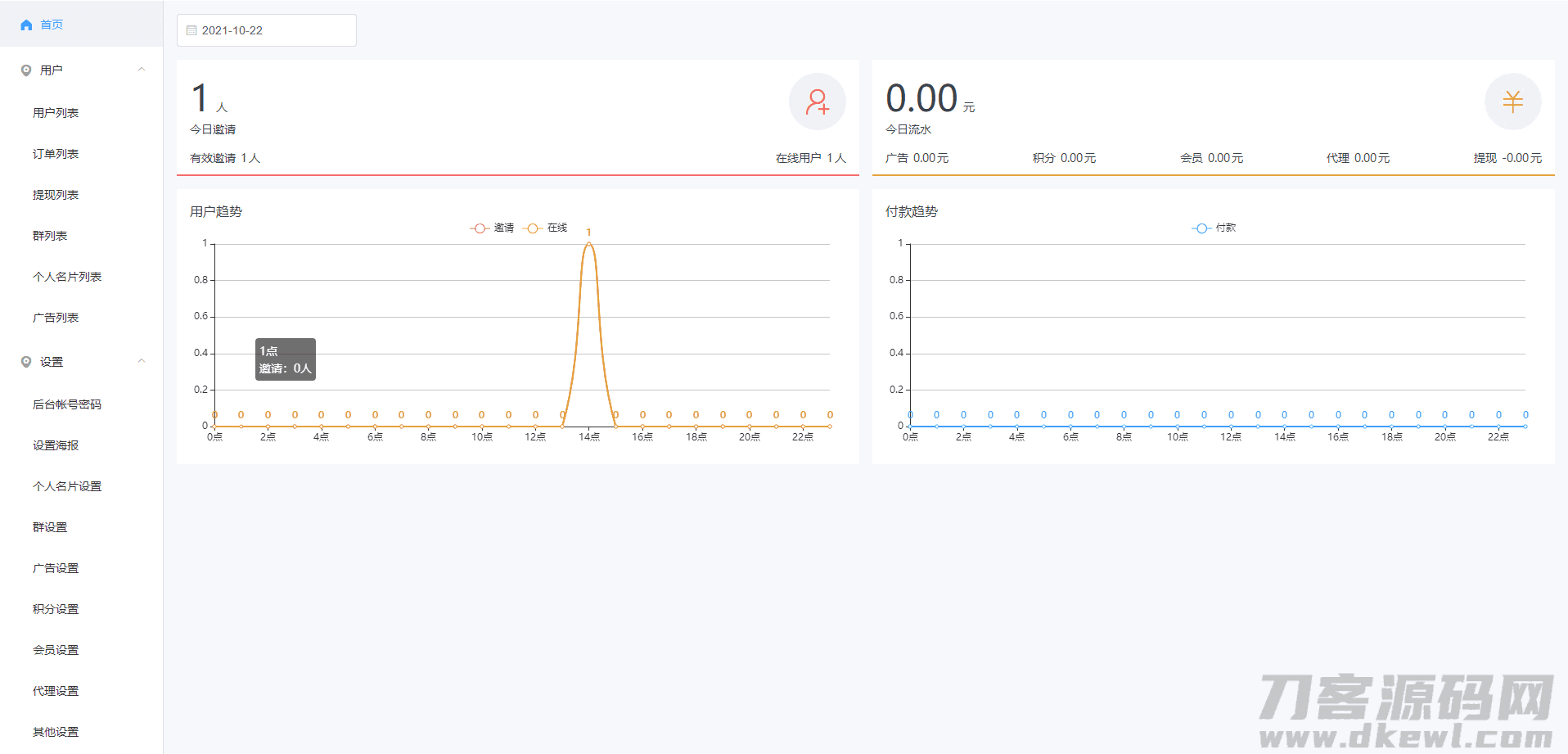Toggle the 在线 series in chart legend
The height and width of the screenshot is (754, 1568).
tap(546, 228)
